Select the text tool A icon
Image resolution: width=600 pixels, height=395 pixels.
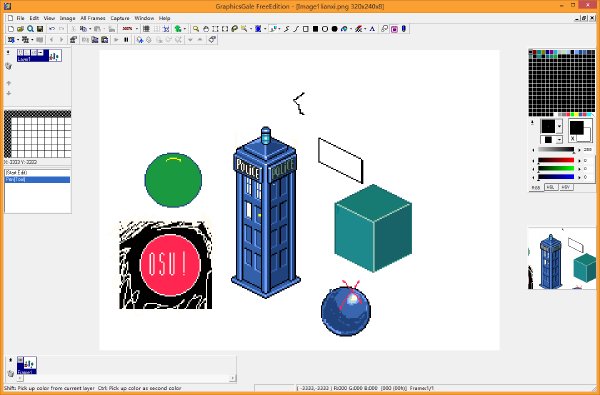click(x=372, y=29)
